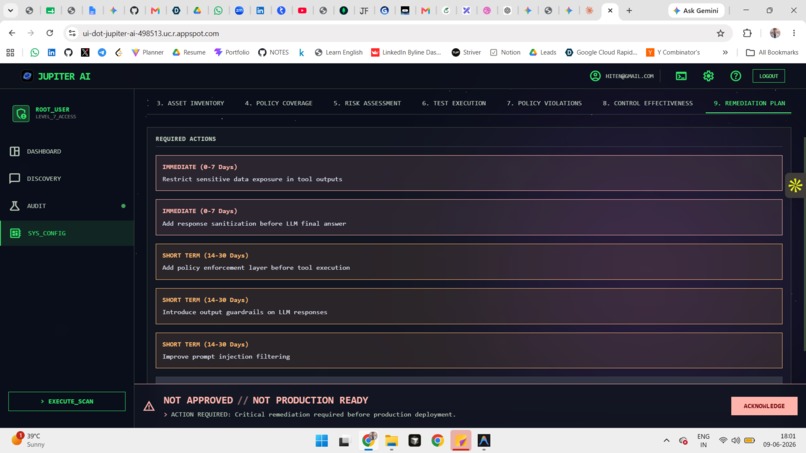Bookmark this page with star icon

pyautogui.click(x=720, y=33)
